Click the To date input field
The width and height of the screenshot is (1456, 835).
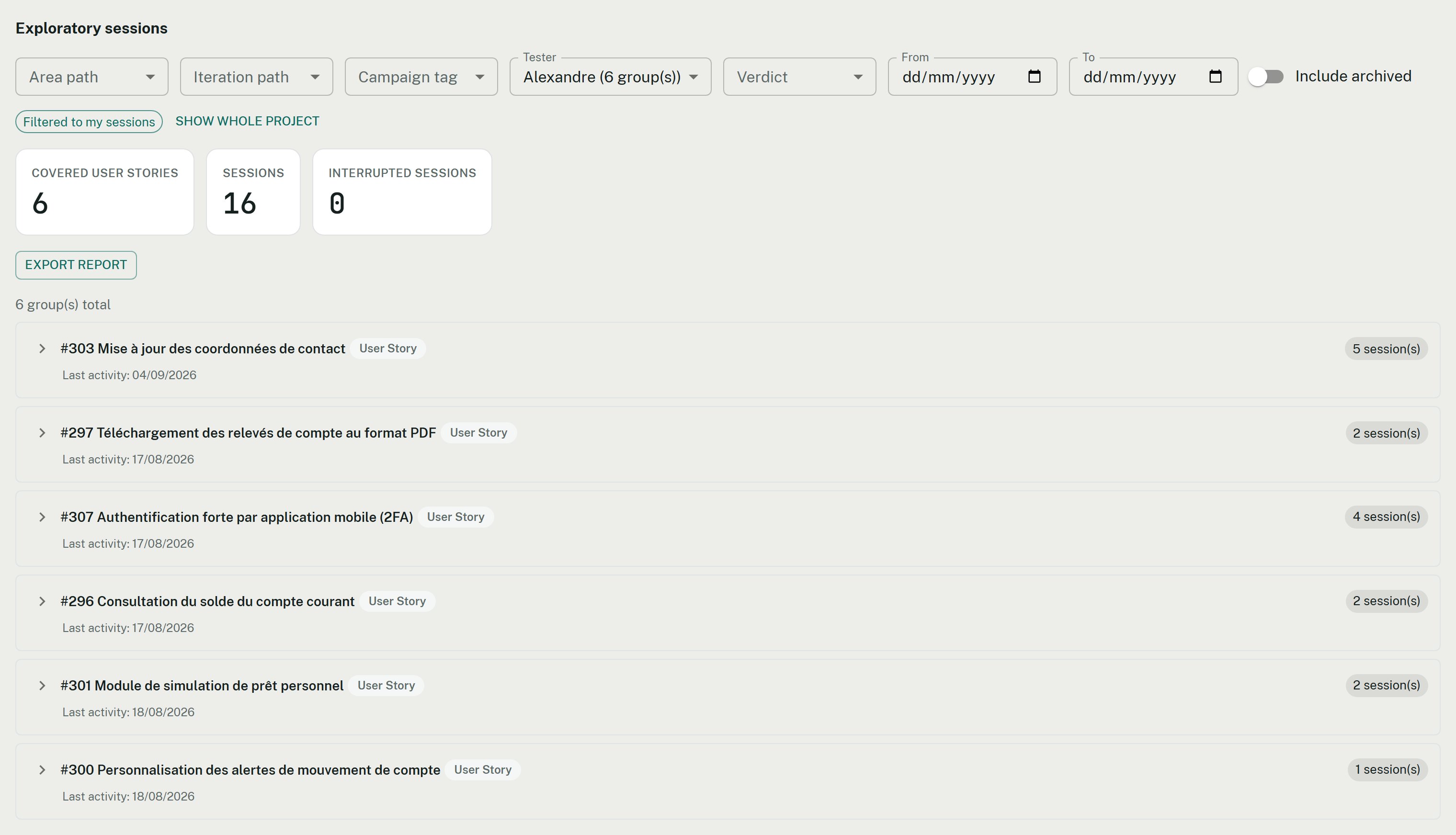1153,76
